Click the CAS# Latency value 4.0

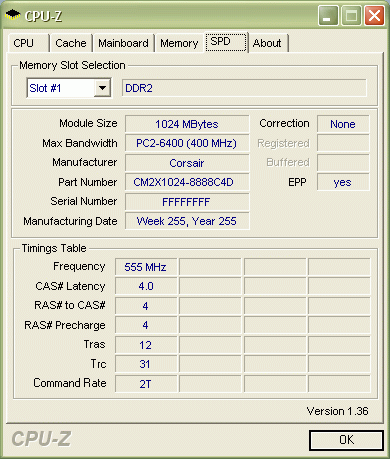(x=146, y=286)
